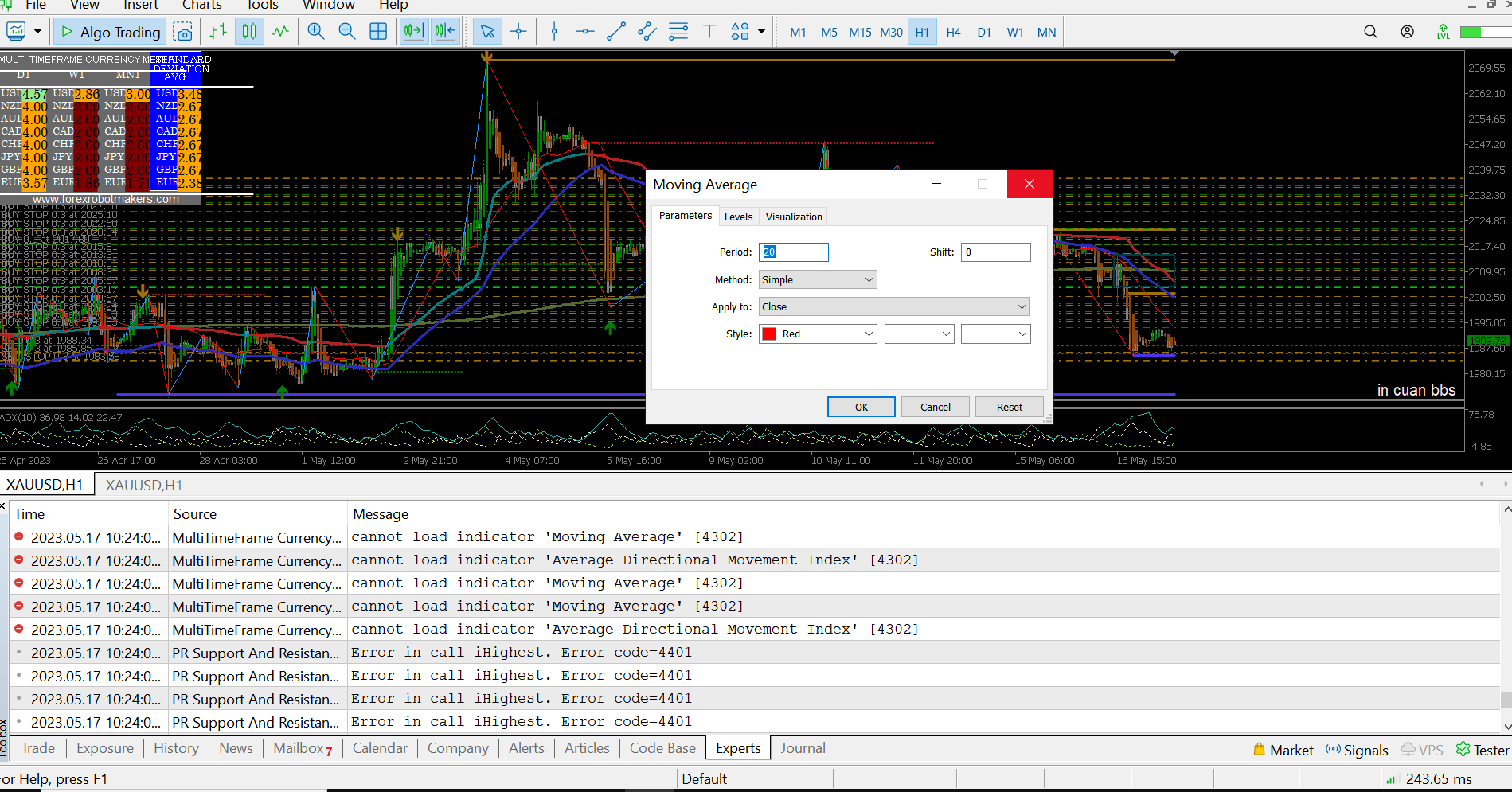Click the Reset button
Viewport: 1512px width, 792px height.
click(x=1009, y=407)
